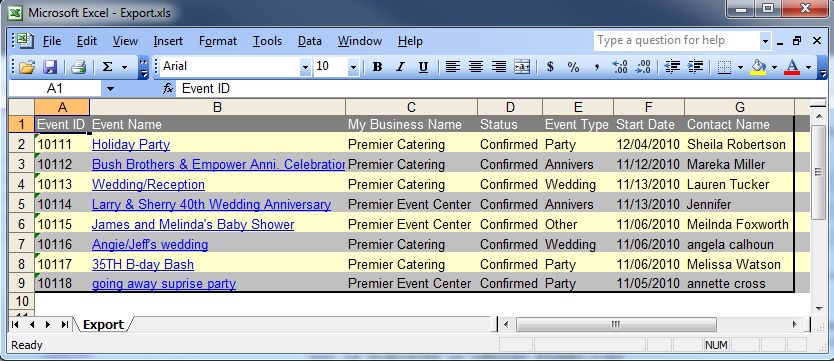Apply Percent style
Image resolution: width=834 pixels, height=361 pixels.
pyautogui.click(x=573, y=67)
